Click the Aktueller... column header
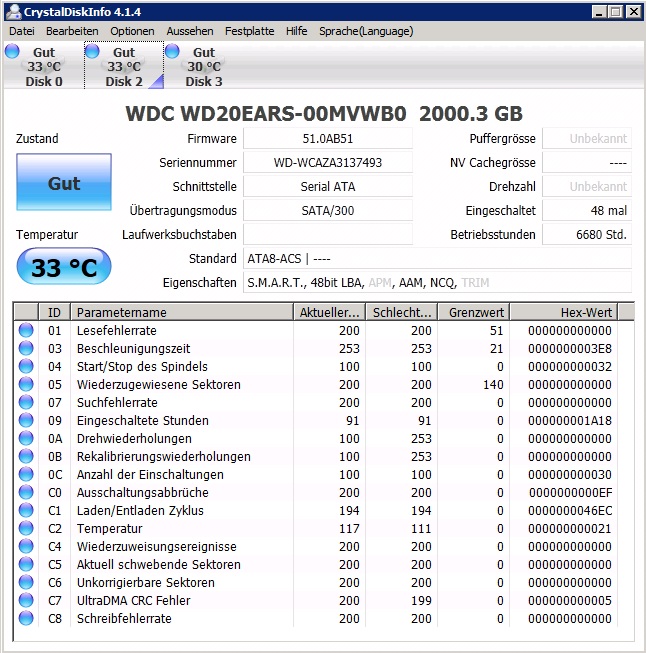 click(329, 312)
